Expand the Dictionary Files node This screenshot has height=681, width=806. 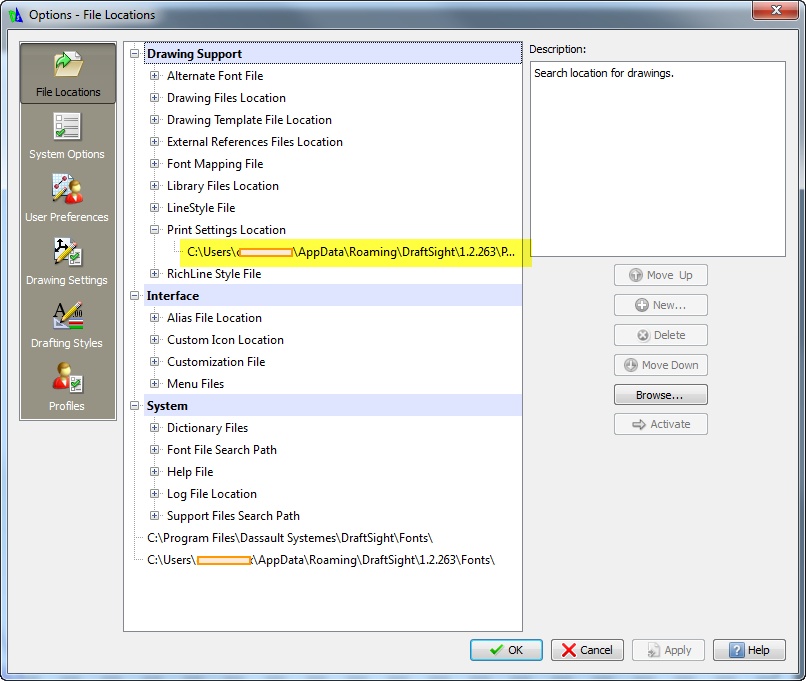[154, 428]
